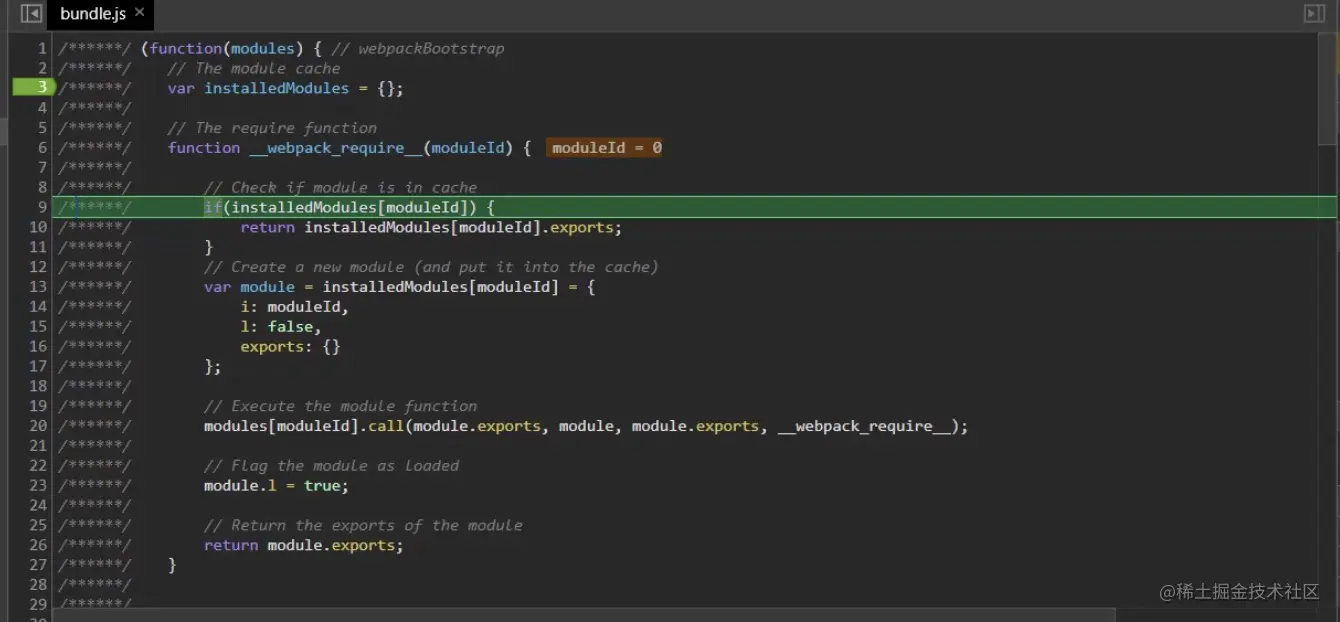Click 'installedModules' in the var declaration on line 3
The image size is (1340, 622).
[277, 88]
